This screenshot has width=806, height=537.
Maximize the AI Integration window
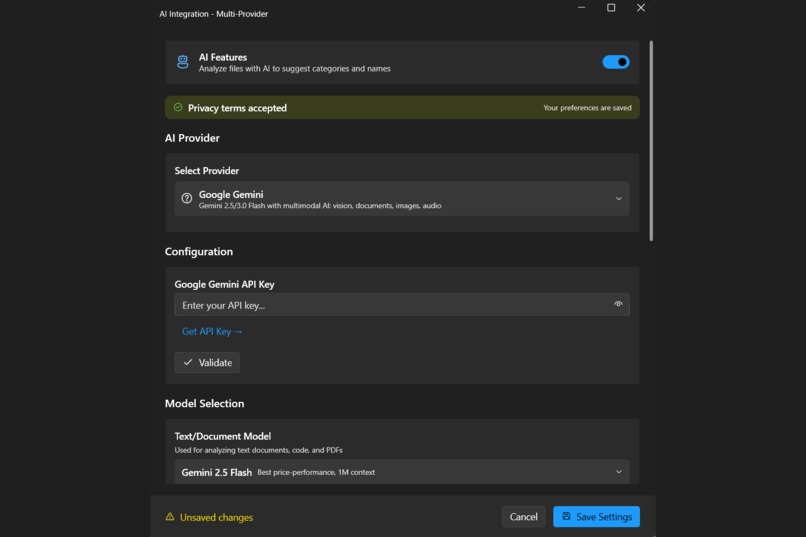point(611,8)
